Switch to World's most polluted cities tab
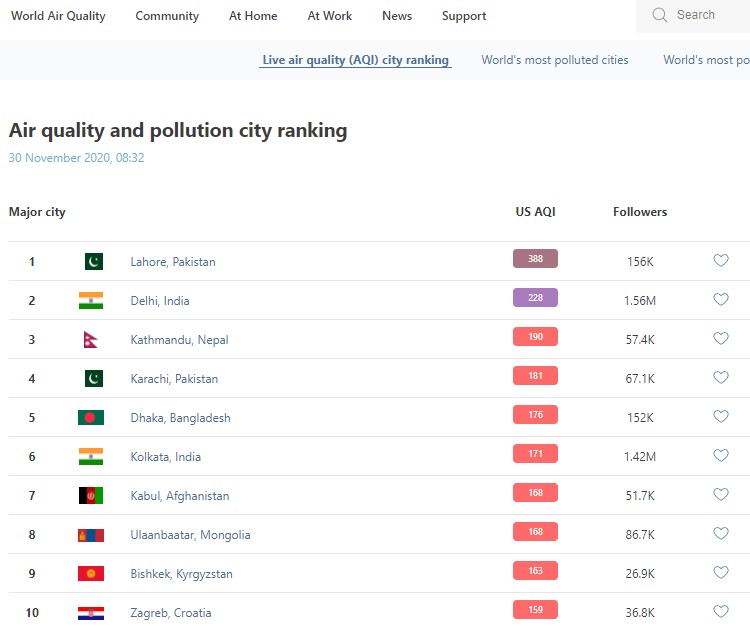The width and height of the screenshot is (750, 627). click(554, 60)
